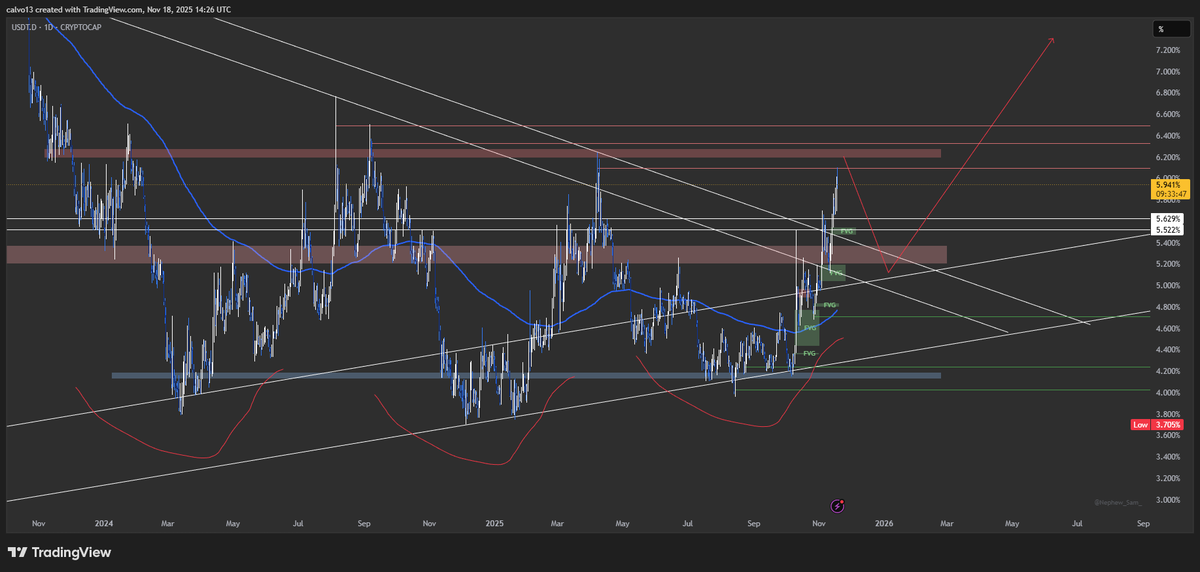The height and width of the screenshot is (572, 1200).
Task: Click the 3.200% price axis label
Action: [1167, 478]
